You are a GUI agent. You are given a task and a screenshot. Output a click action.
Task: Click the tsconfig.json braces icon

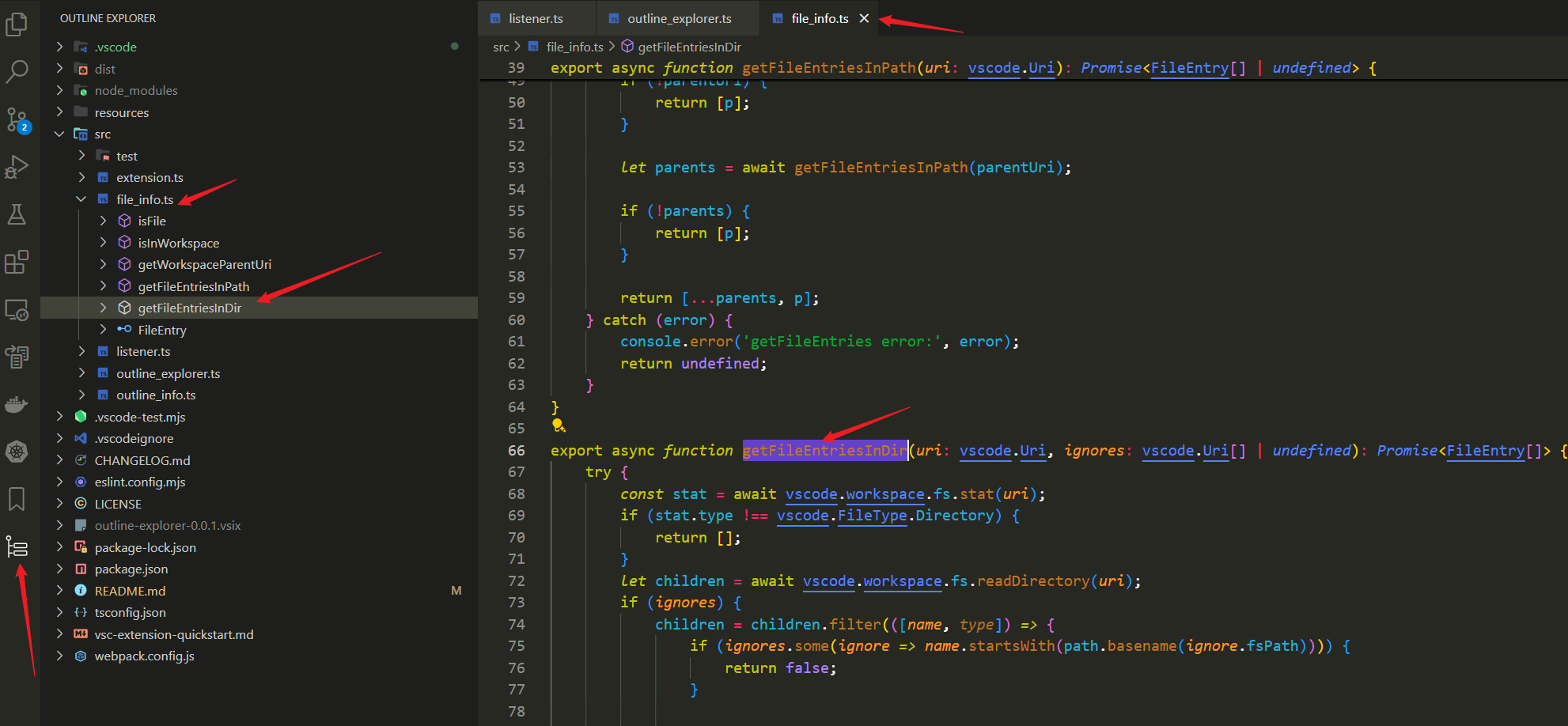81,612
